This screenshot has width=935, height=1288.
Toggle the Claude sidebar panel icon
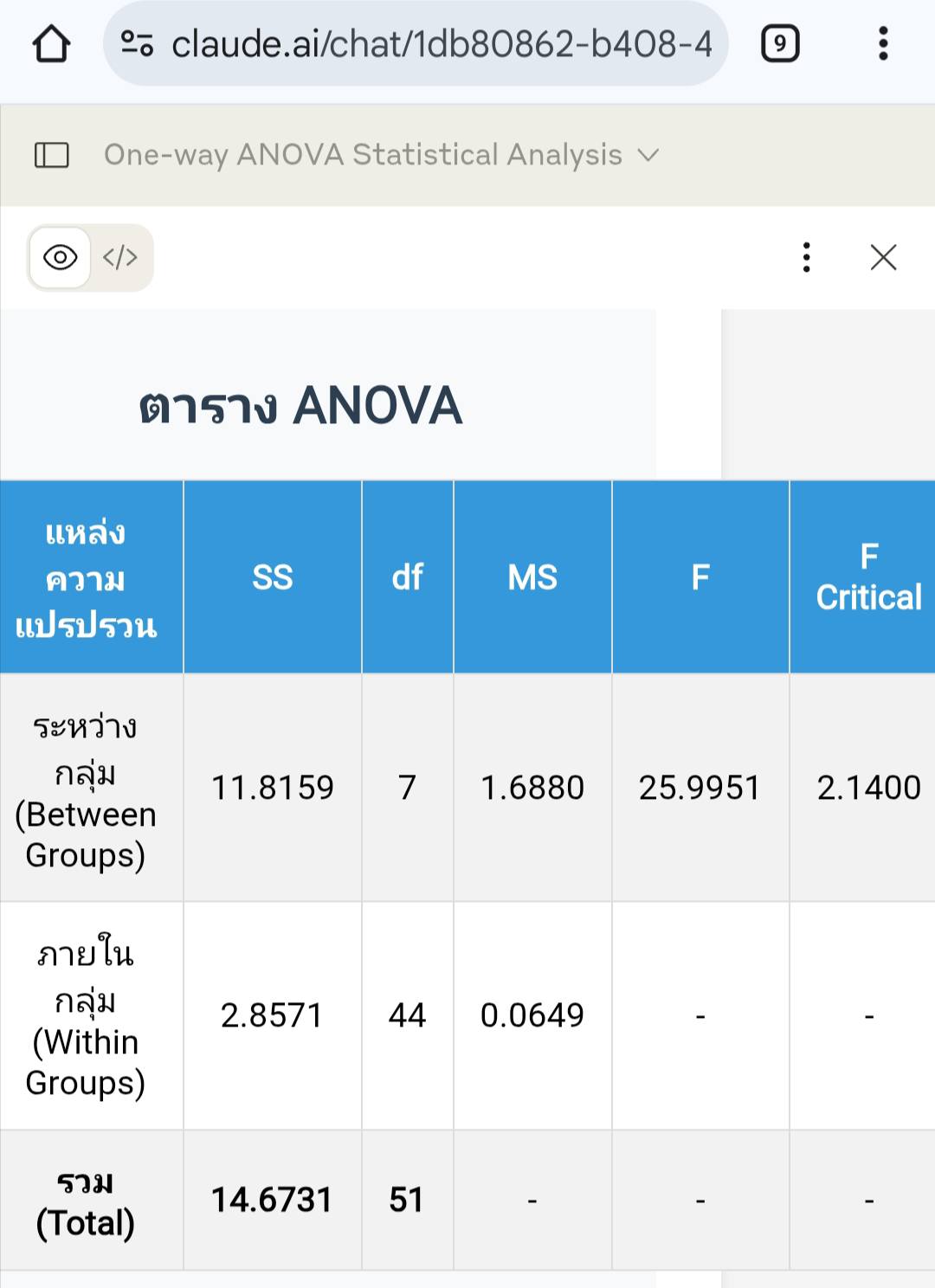51,155
